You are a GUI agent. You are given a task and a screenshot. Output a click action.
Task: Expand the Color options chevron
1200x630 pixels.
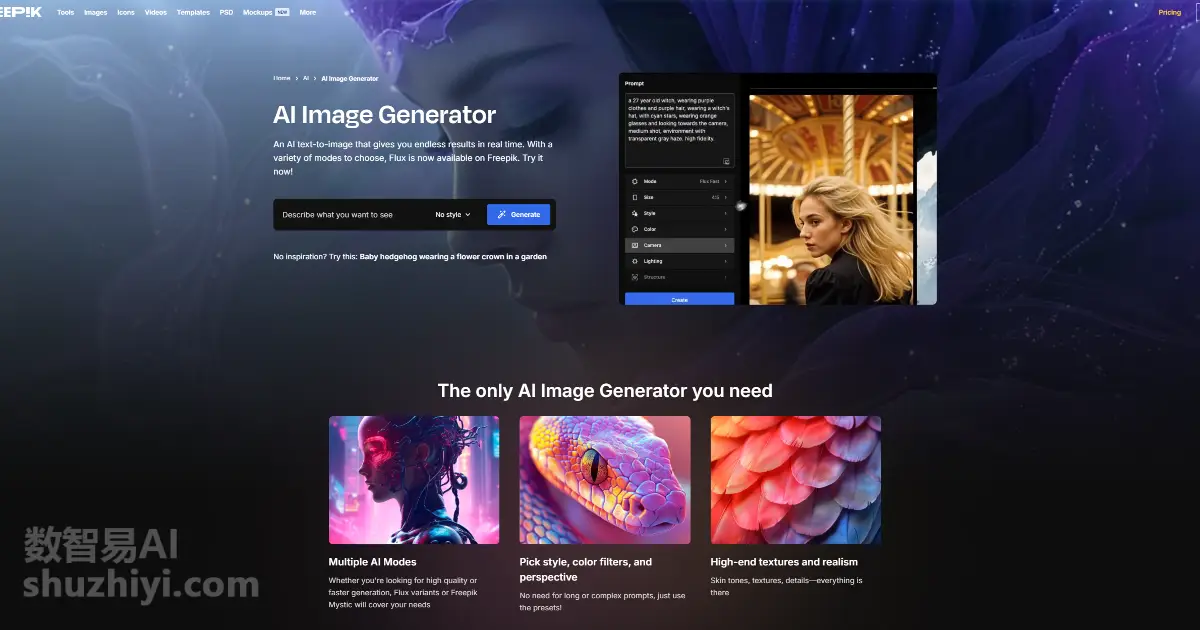click(x=725, y=229)
